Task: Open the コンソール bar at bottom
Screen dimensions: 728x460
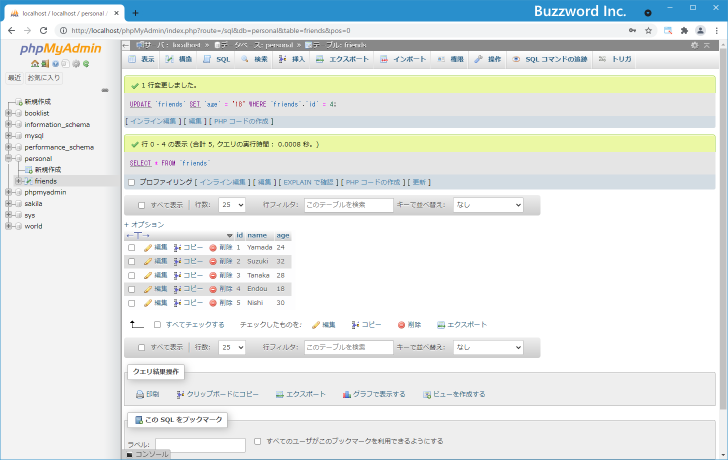Action: coord(147,454)
